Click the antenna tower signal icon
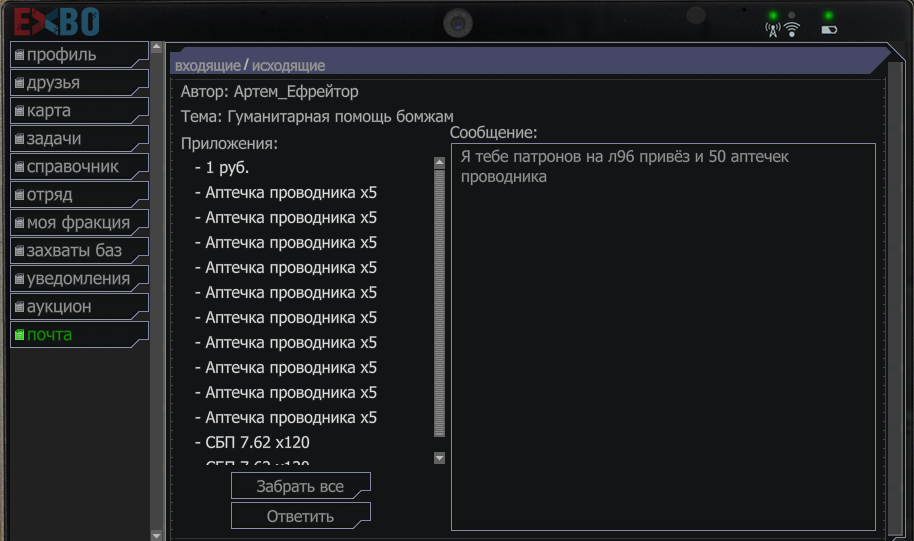The width and height of the screenshot is (914, 541). 773,30
